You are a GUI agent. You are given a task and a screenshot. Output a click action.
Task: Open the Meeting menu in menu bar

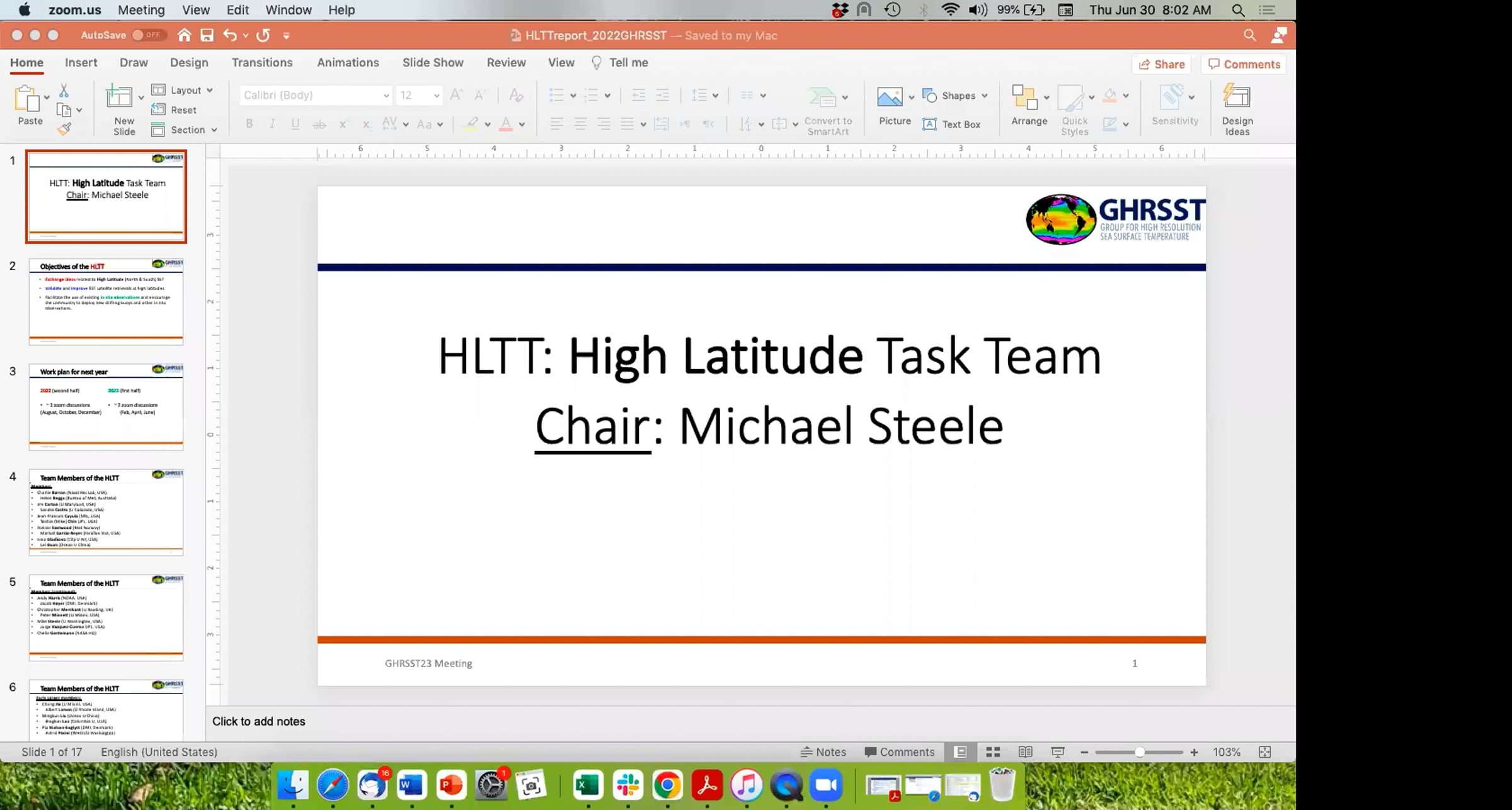pyautogui.click(x=141, y=10)
